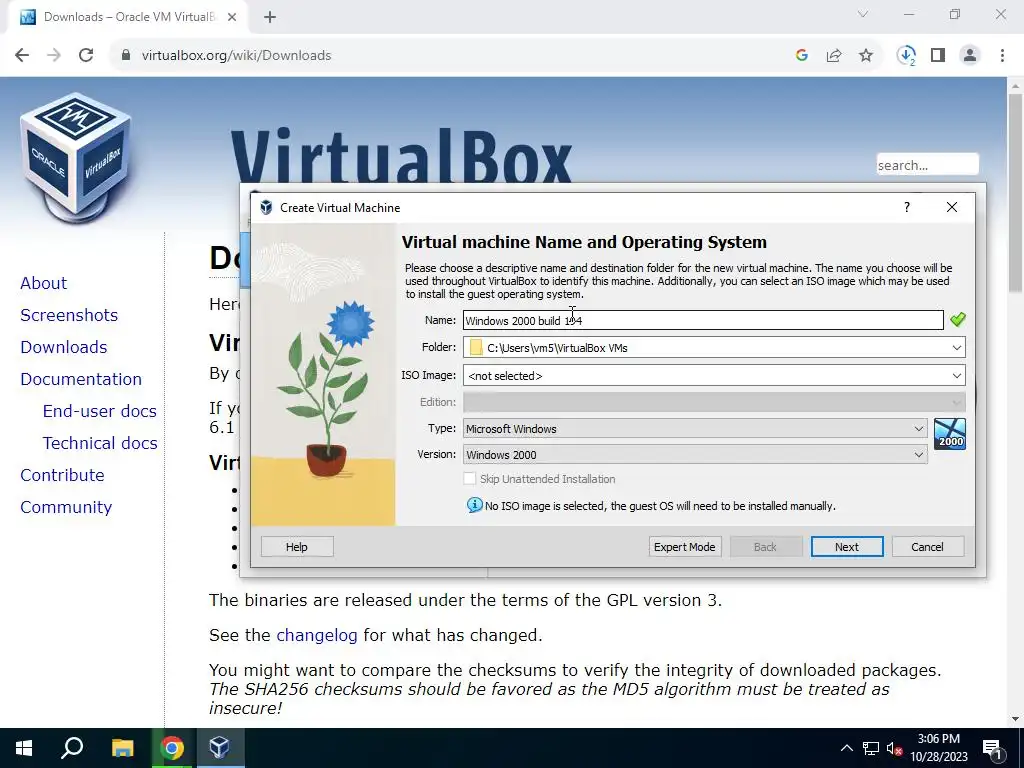
Task: Click the taskbar clock and date
Action: tap(938, 748)
